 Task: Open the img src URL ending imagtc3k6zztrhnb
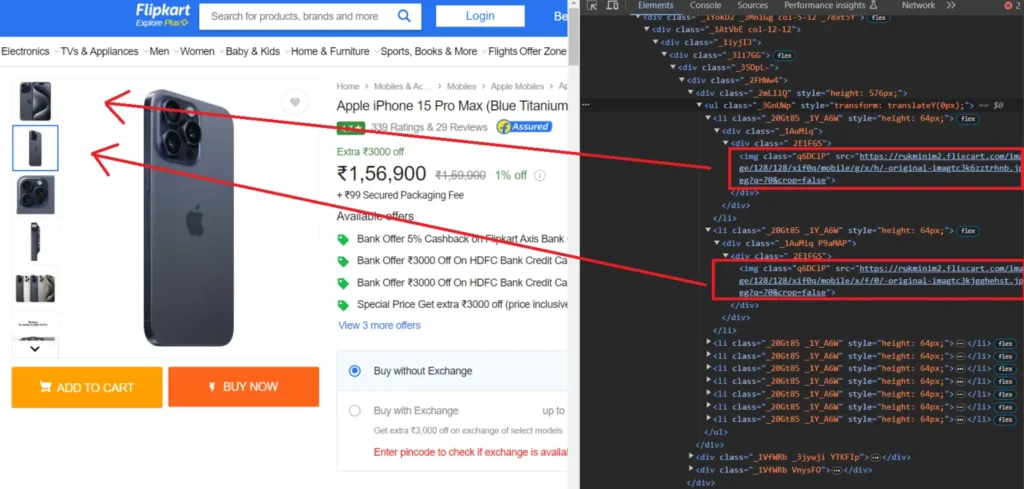880,168
